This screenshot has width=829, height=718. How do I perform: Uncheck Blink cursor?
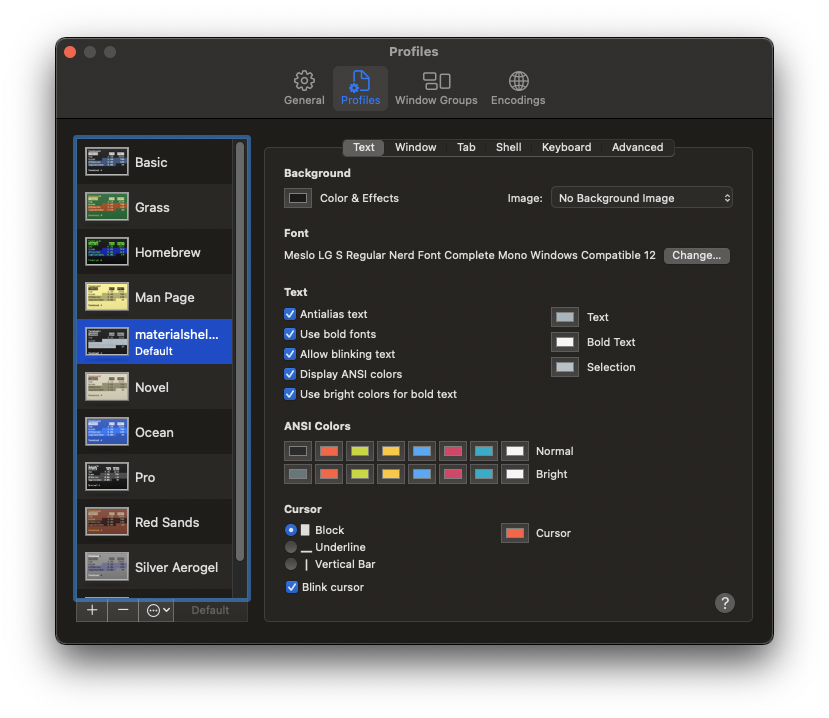[x=291, y=587]
